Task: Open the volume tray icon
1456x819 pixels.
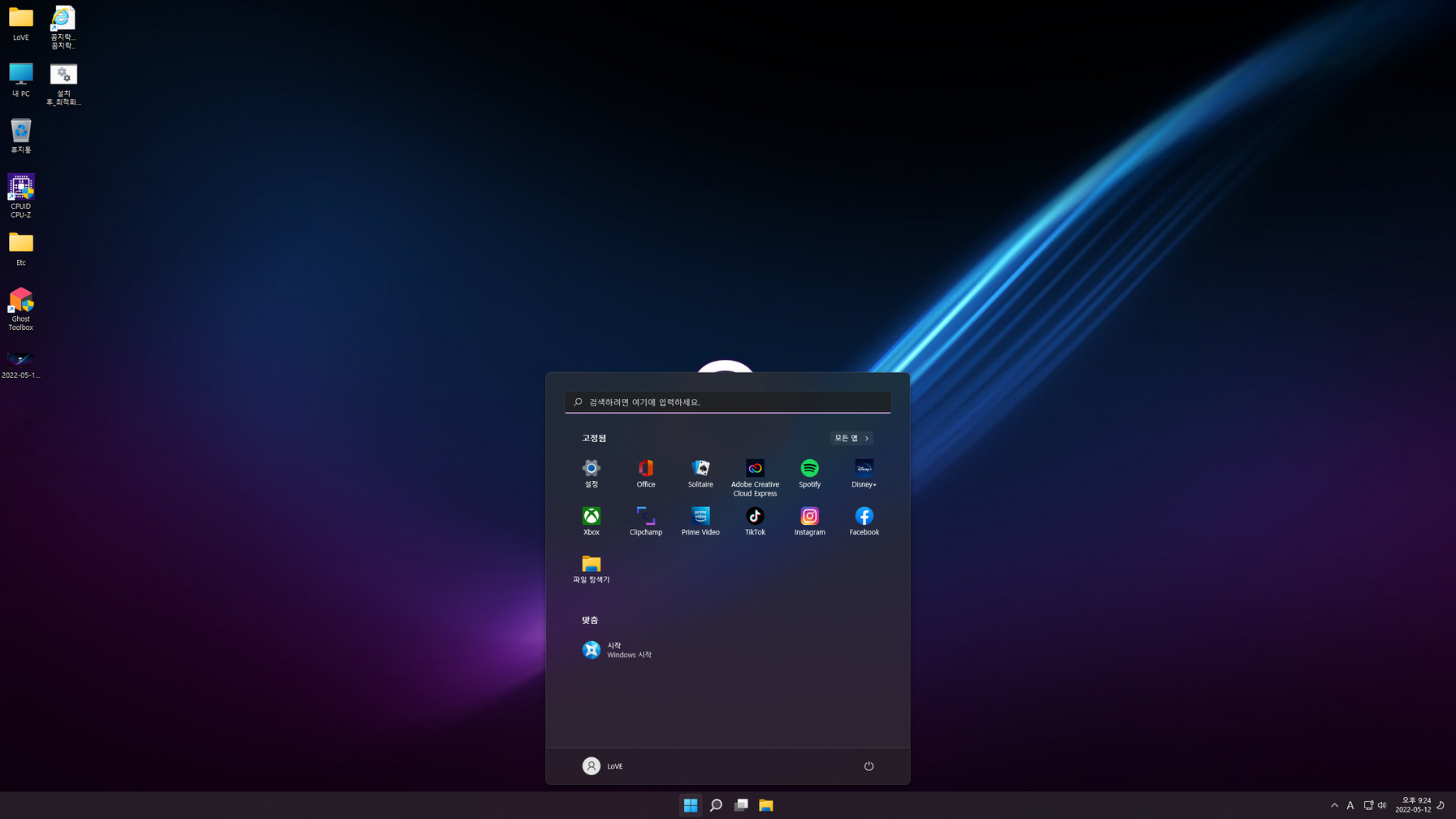Action: pyautogui.click(x=1382, y=805)
